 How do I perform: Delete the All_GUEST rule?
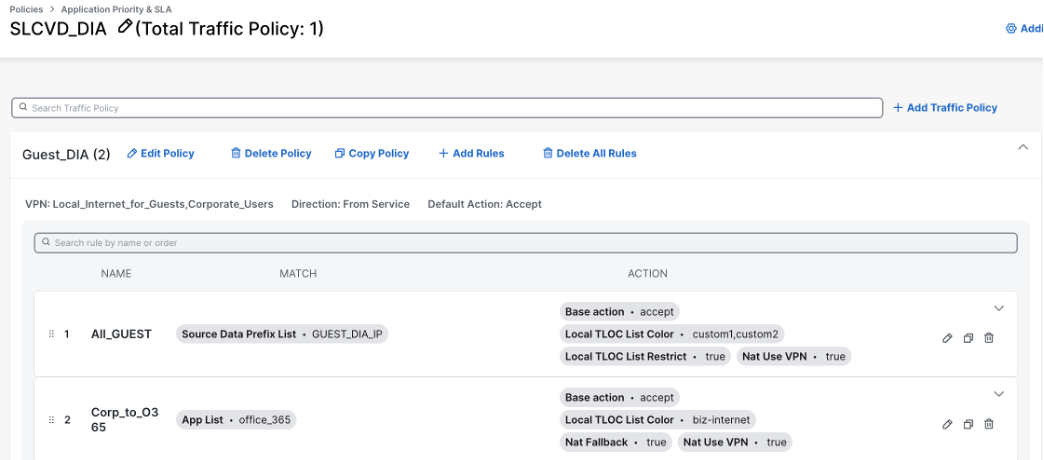coord(989,338)
